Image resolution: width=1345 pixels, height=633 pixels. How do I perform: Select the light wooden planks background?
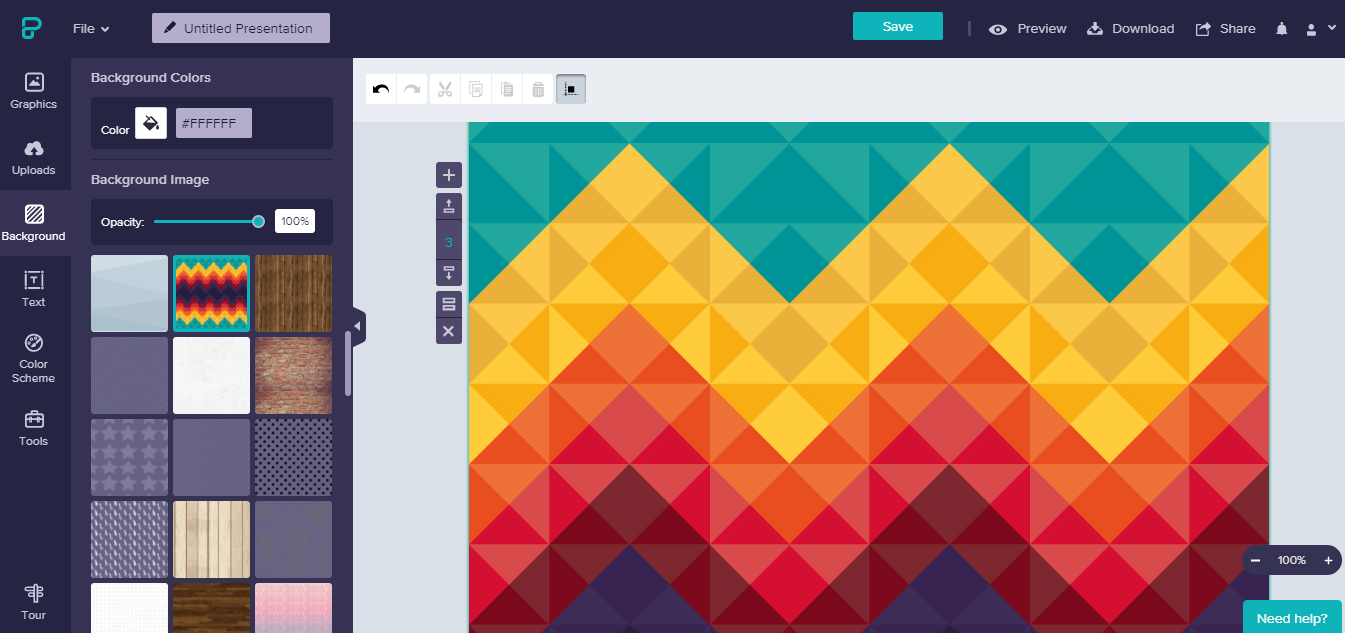212,539
